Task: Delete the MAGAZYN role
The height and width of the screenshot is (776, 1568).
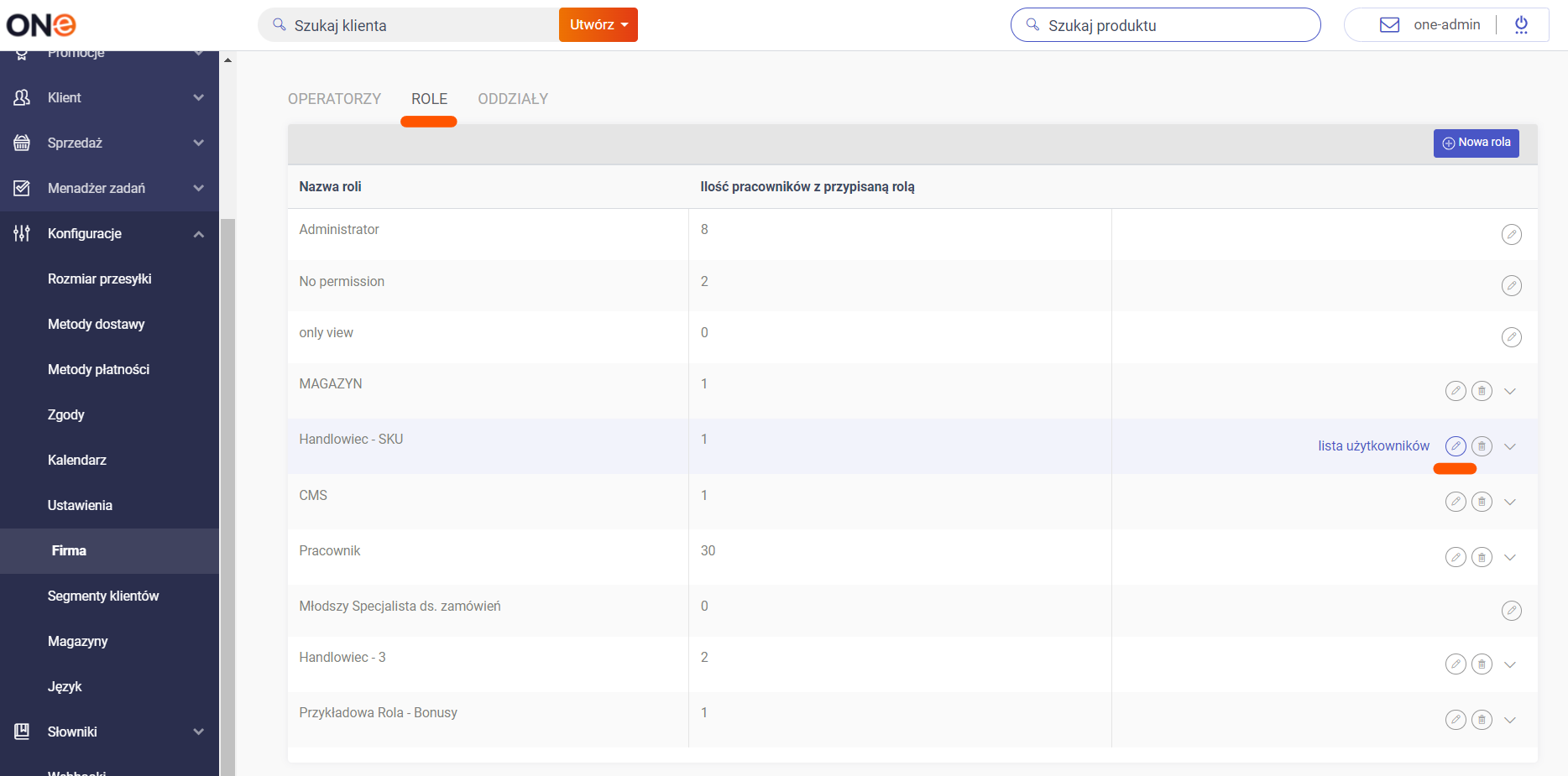Action: tap(1482, 391)
